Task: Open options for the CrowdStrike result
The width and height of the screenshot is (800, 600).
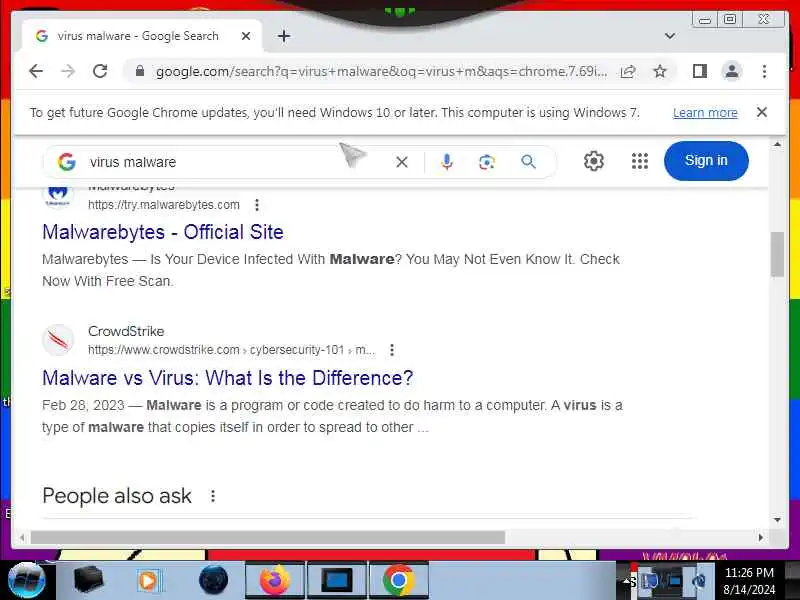Action: pos(392,350)
